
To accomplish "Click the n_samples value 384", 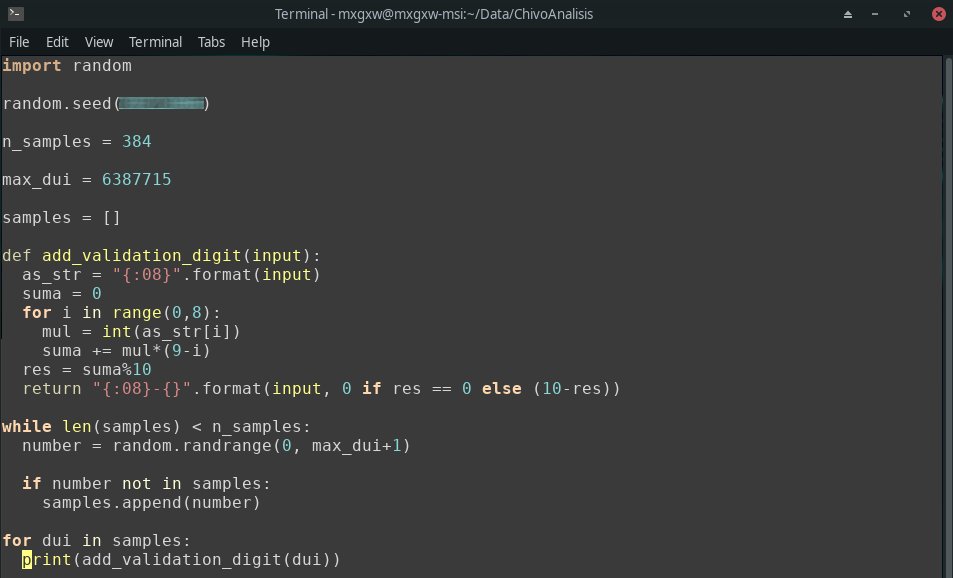I will (x=135, y=141).
